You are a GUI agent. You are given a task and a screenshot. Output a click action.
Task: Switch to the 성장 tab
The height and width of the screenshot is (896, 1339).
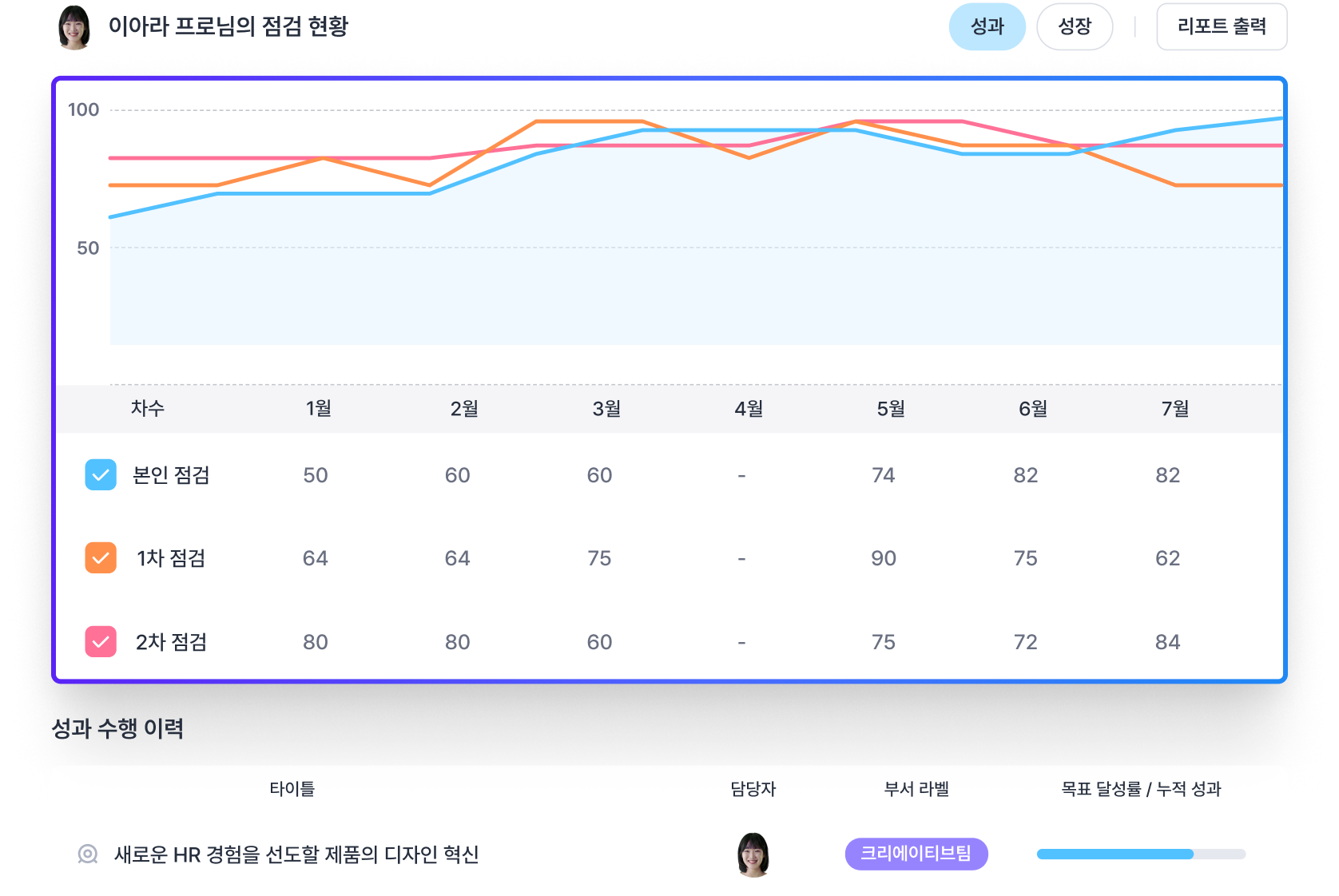[1074, 26]
